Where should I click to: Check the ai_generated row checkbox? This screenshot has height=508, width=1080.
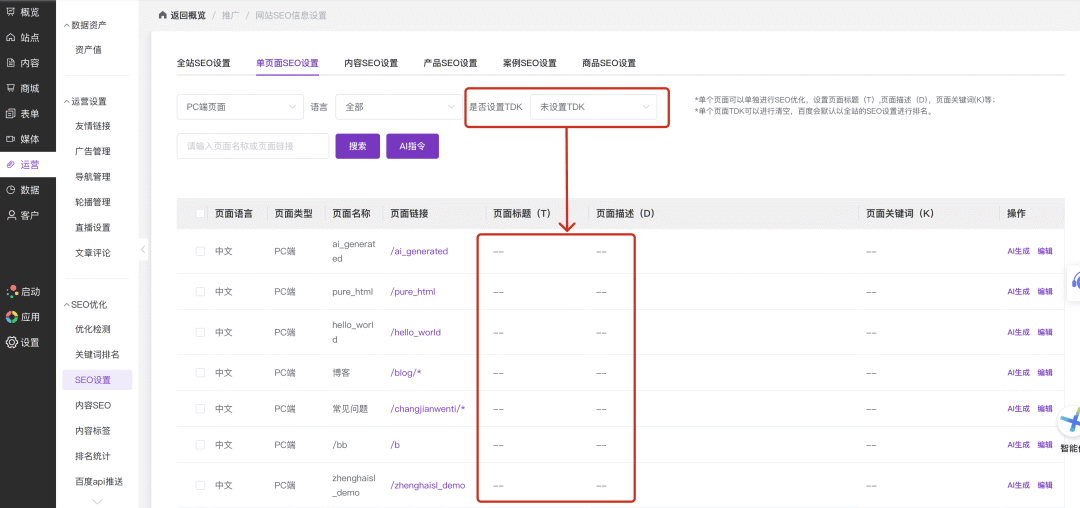[x=201, y=251]
